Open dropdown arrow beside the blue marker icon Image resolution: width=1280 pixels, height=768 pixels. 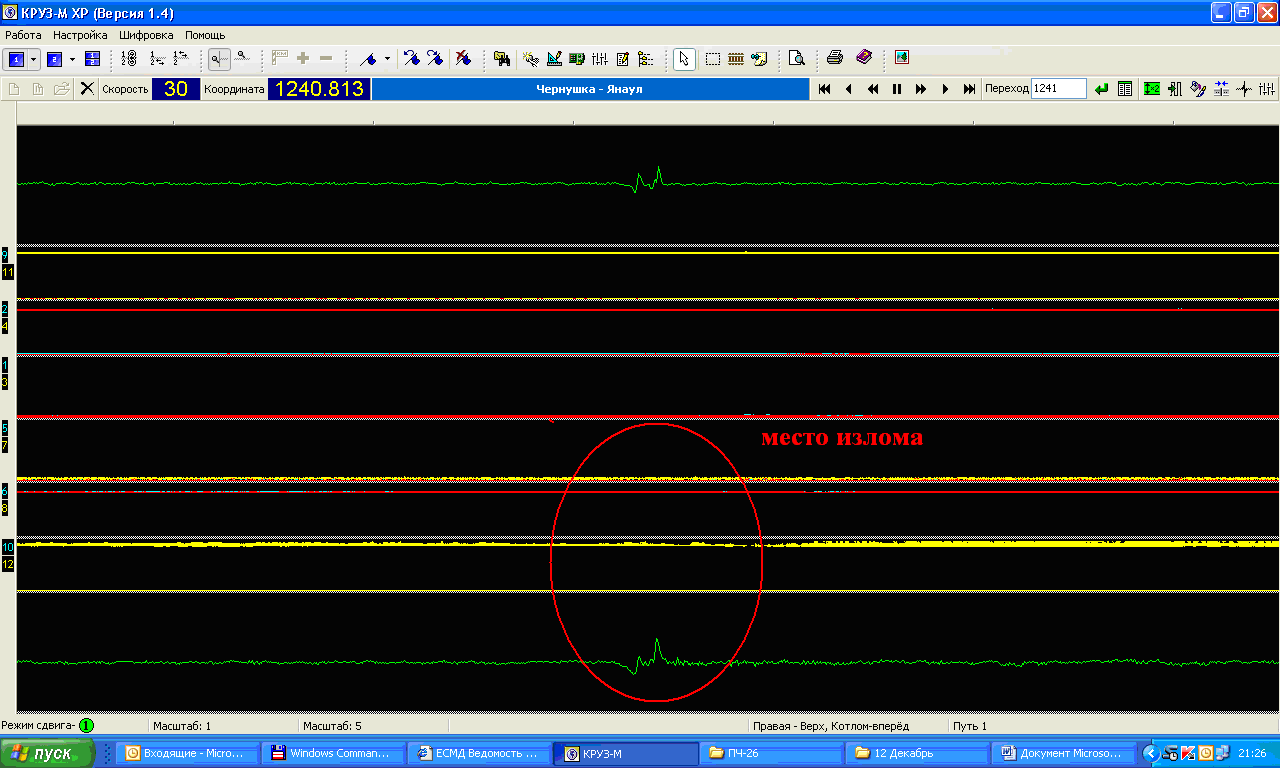387,59
